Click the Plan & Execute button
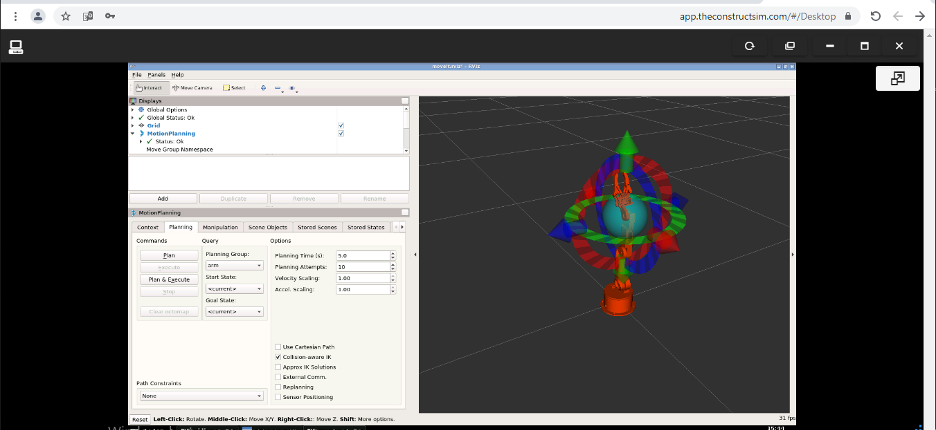The height and width of the screenshot is (430, 936). click(169, 280)
